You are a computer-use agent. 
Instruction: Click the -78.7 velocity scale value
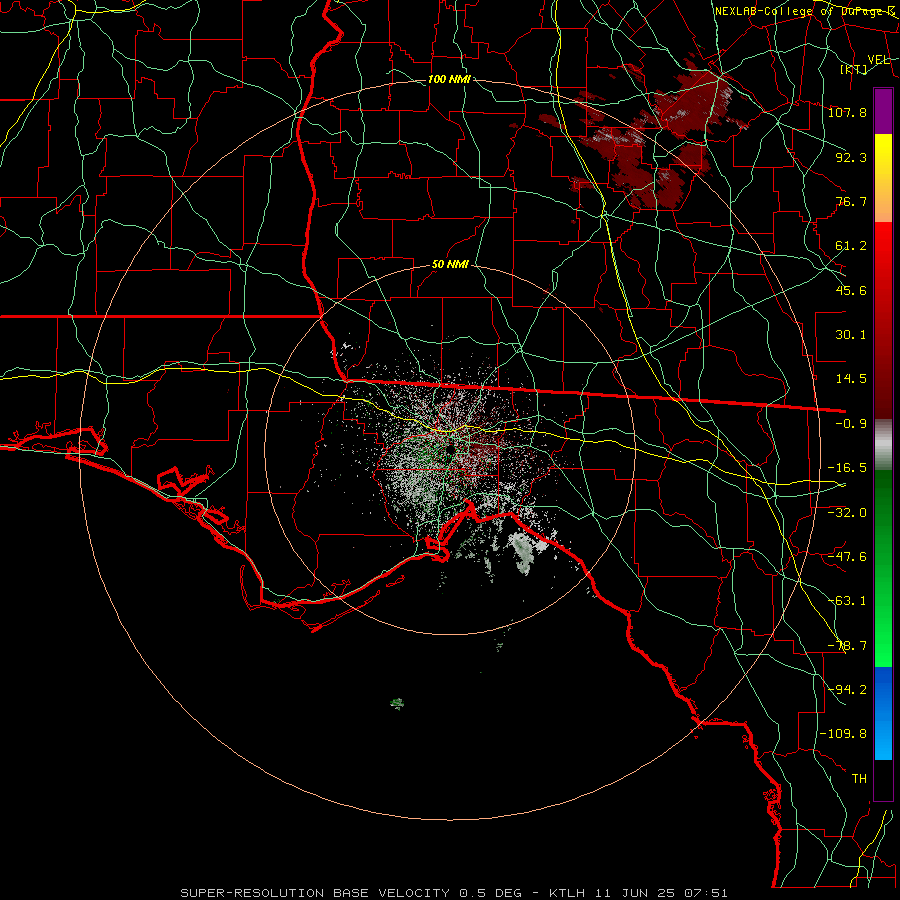coord(847,646)
